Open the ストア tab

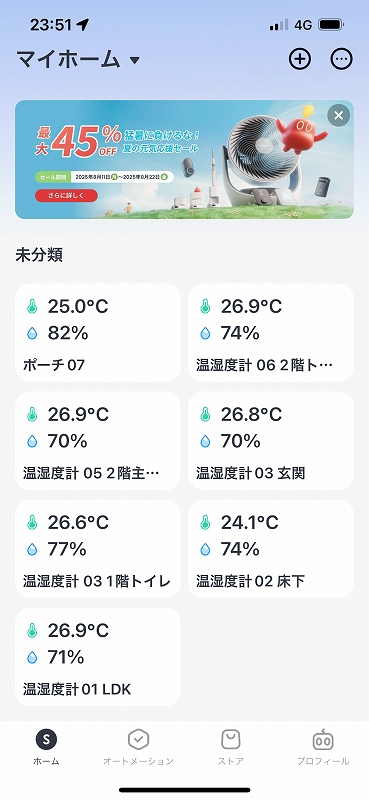[x=231, y=747]
